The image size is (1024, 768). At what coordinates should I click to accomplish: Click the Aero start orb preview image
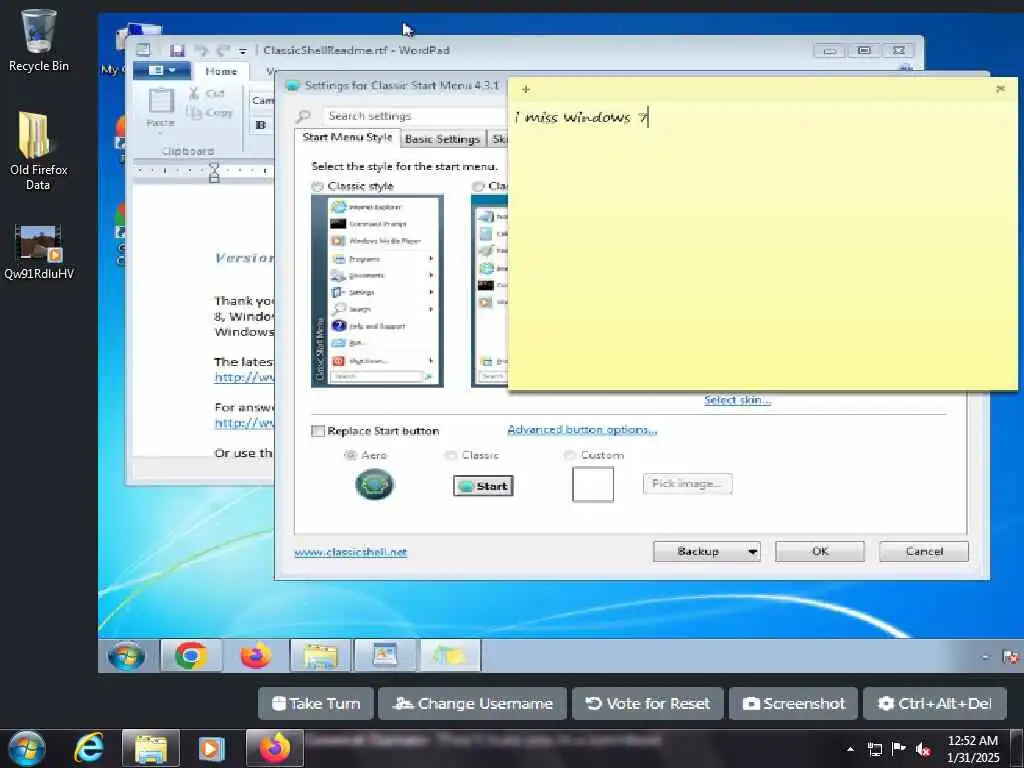(374, 485)
